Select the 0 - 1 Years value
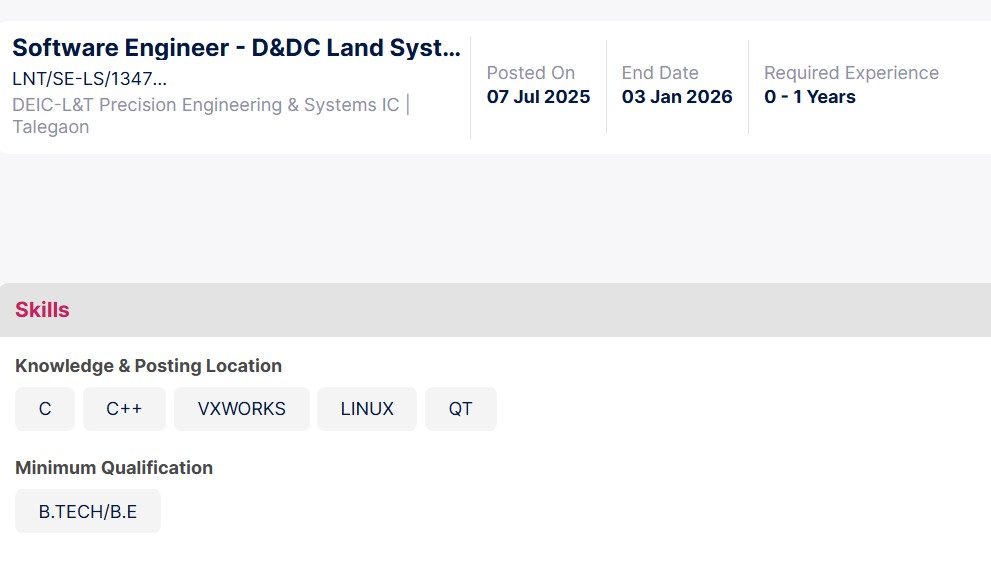The width and height of the screenshot is (991, 571). tap(810, 97)
